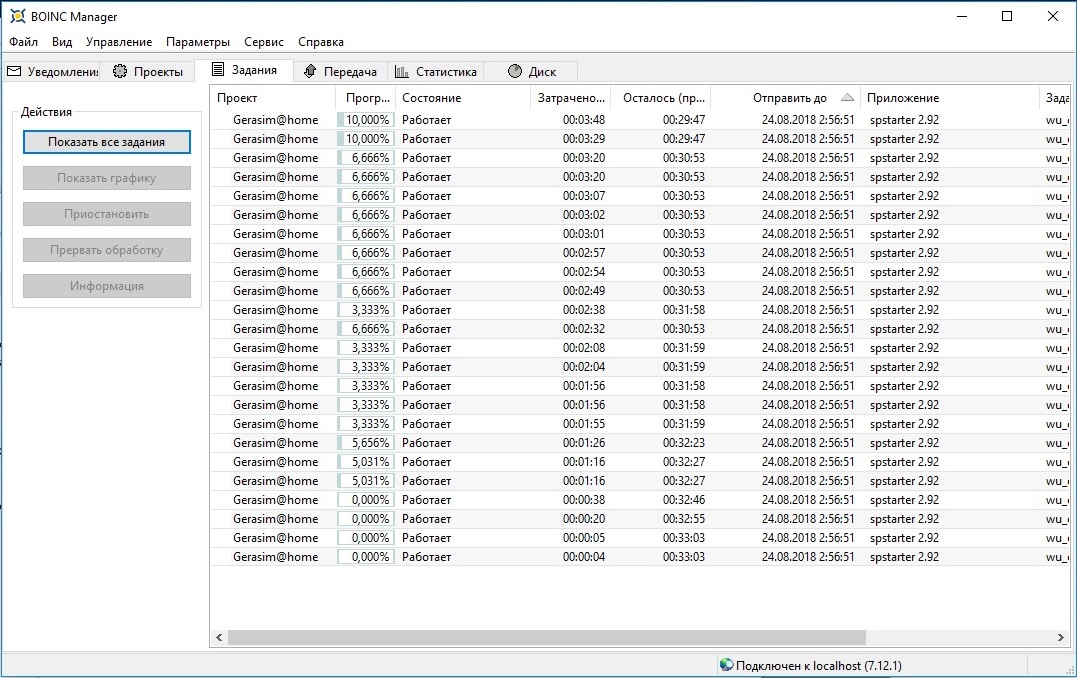1077x678 pixels.
Task: Sort by the Прогр... column header
Action: 366,98
